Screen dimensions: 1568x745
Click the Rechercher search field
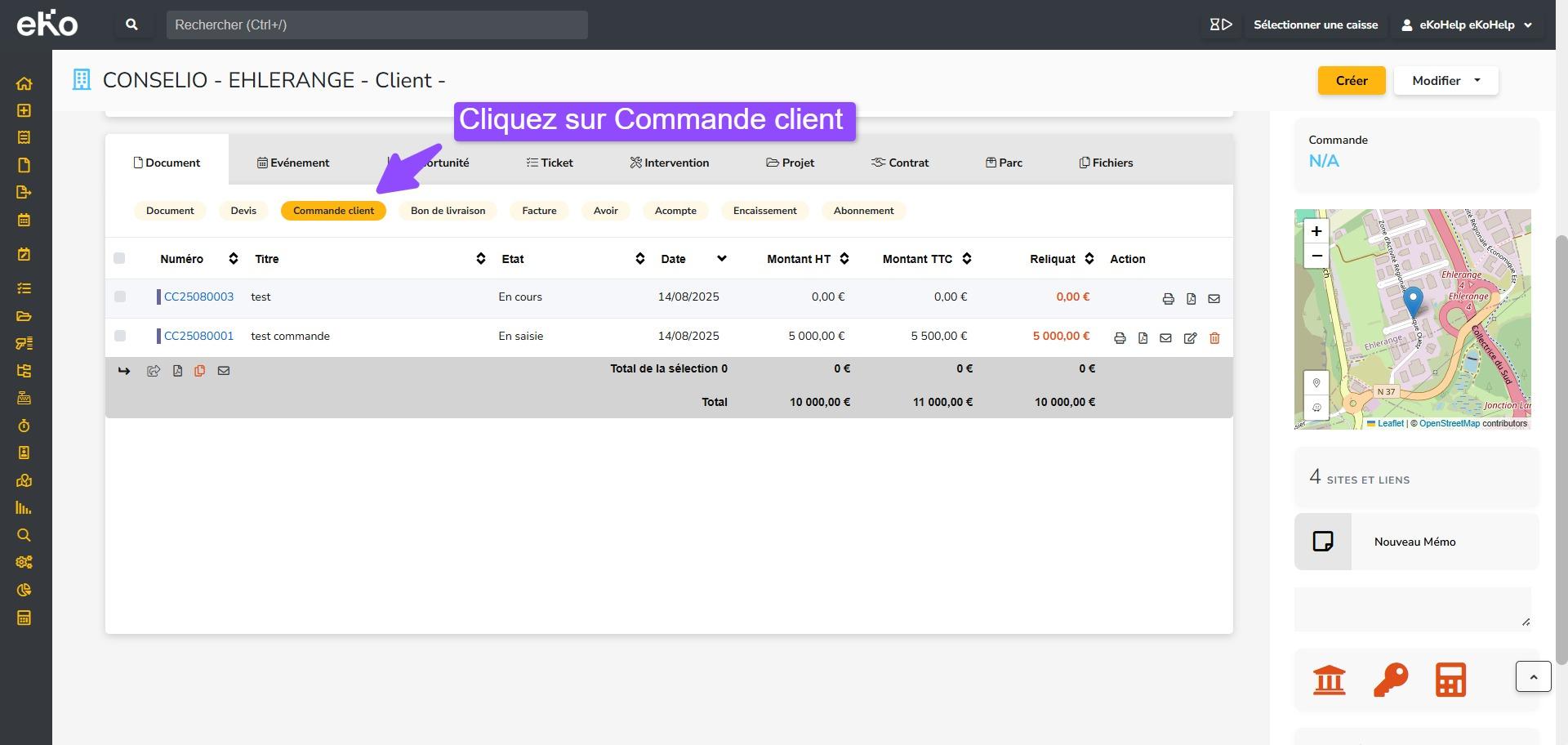376,25
